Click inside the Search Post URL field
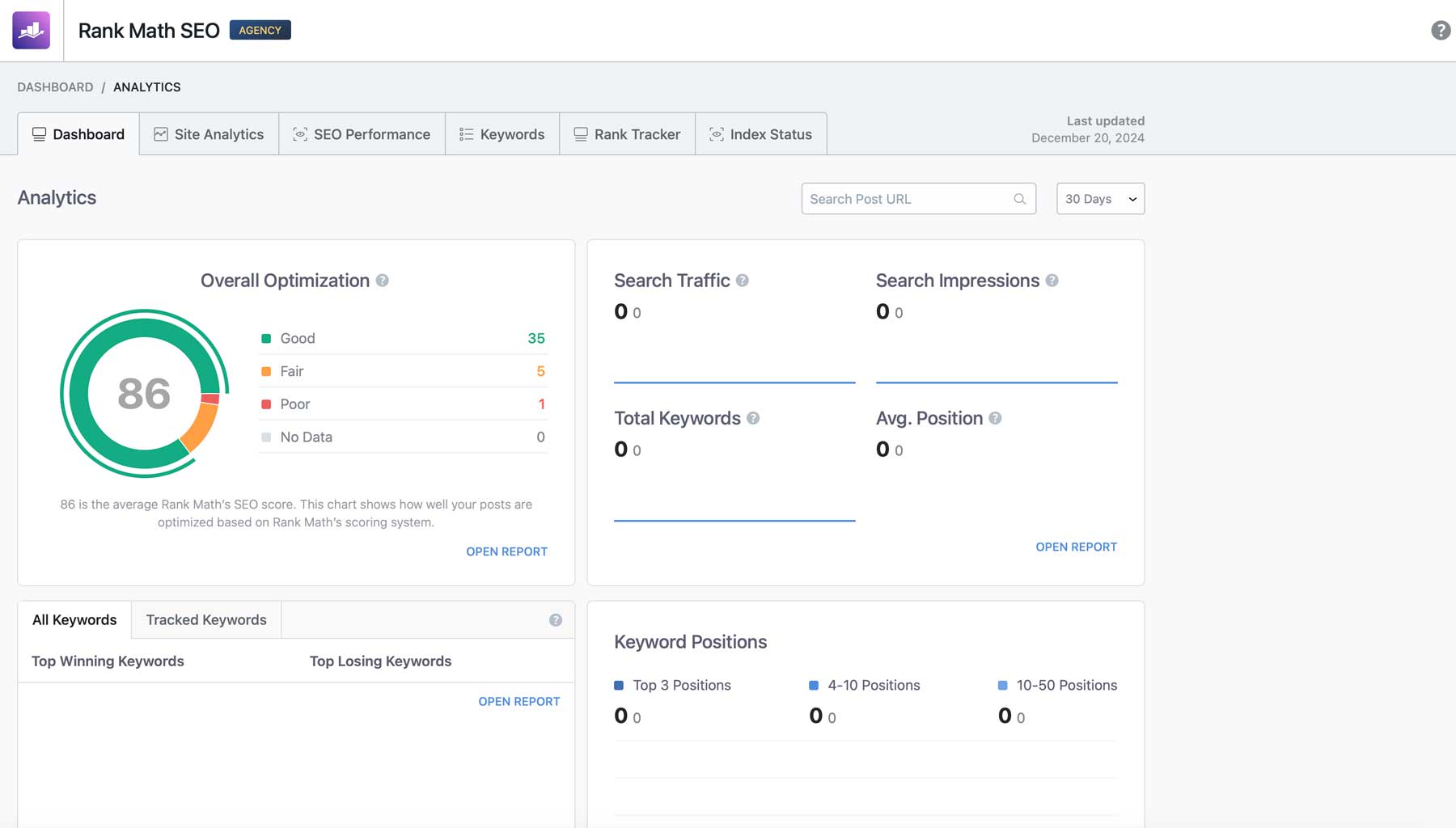1456x828 pixels. 898,198
